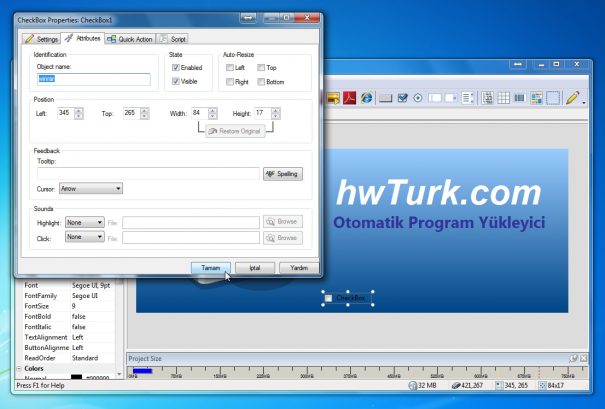605x409 pixels.
Task: Open the Click sound dropdown
Action: pyautogui.click(x=84, y=237)
